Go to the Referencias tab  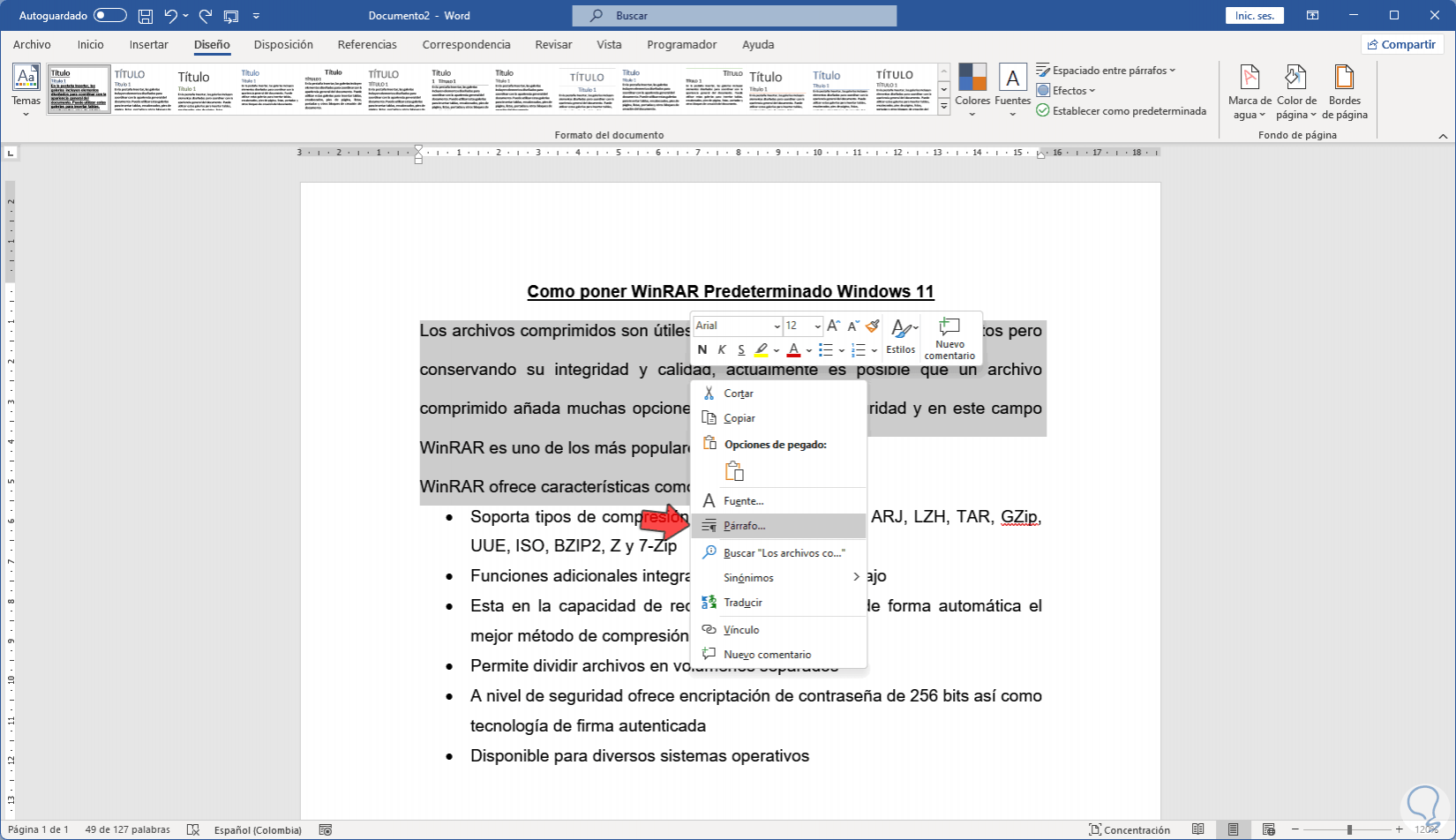coord(367,44)
